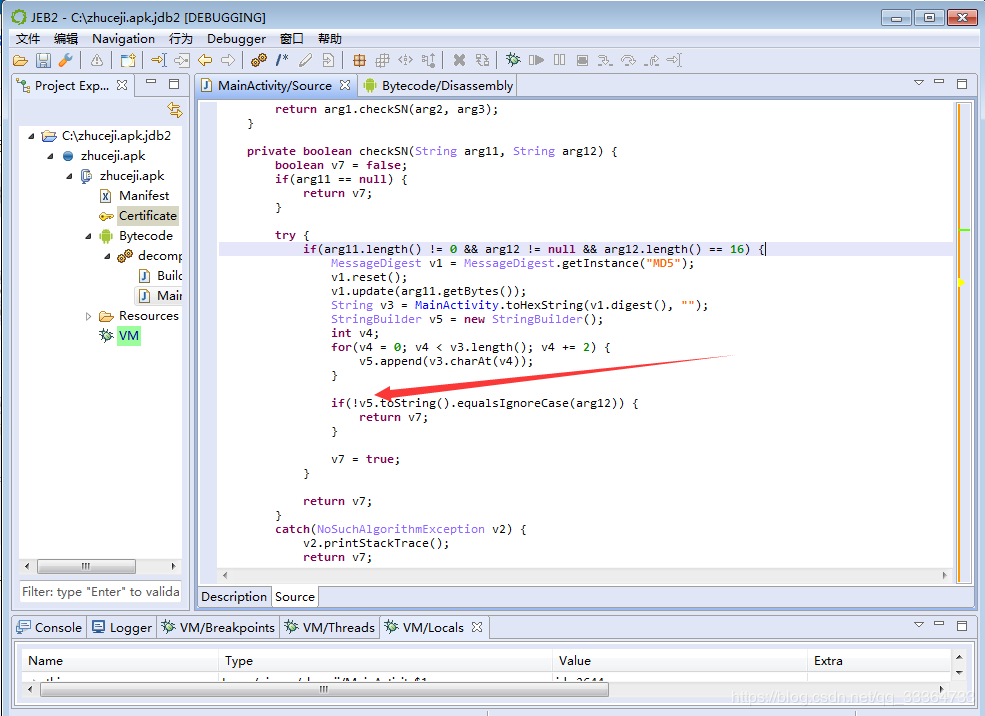Collapse the C:\zhuceji.apk.jdb2 tree node
The image size is (985, 716).
31,136
